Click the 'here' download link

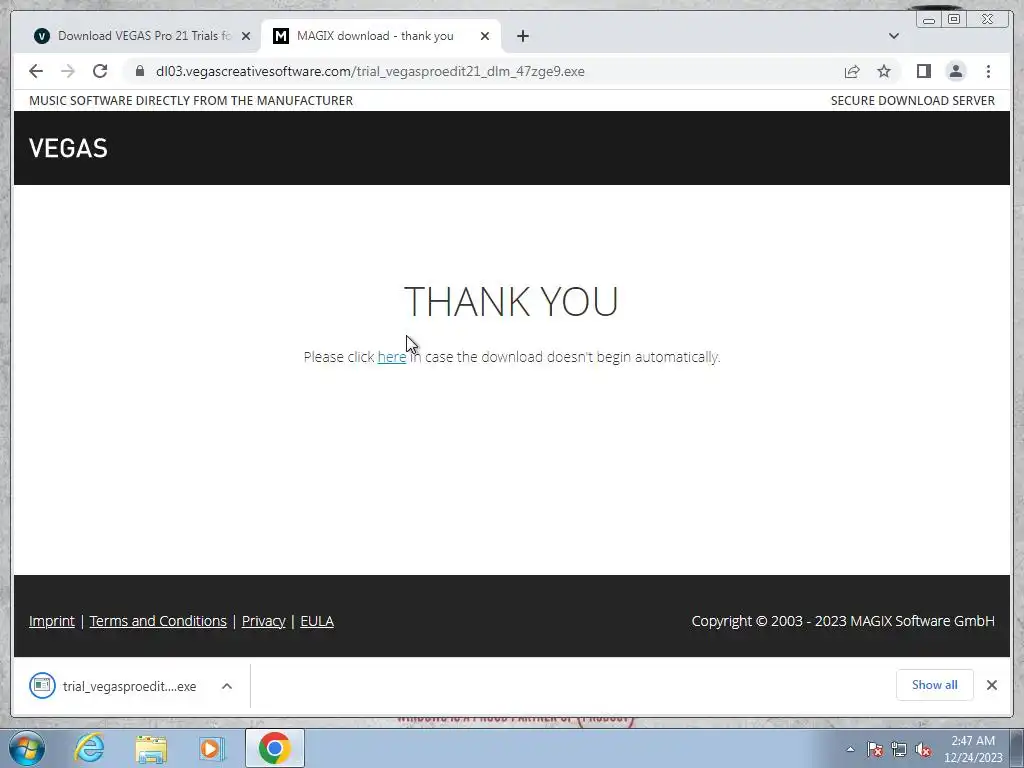[392, 357]
